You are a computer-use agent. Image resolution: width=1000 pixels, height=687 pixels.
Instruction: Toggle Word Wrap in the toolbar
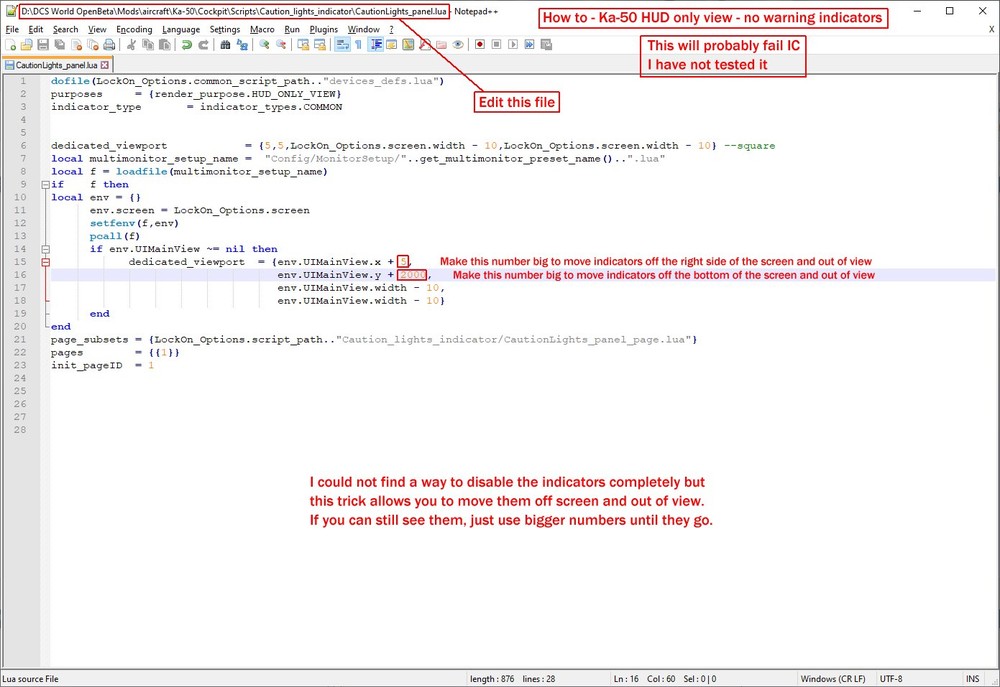342,45
